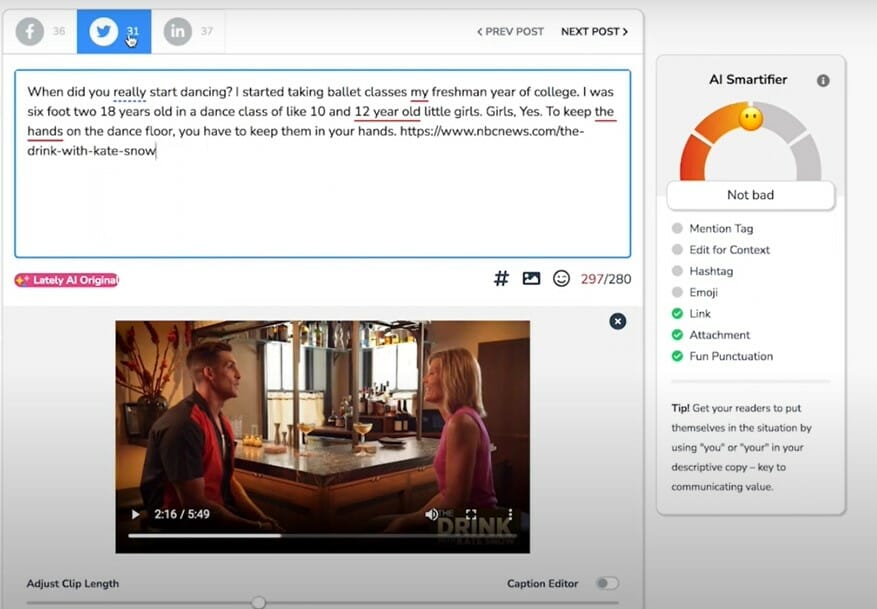
Task: Select the Hashtag checklist item
Action: 702,271
